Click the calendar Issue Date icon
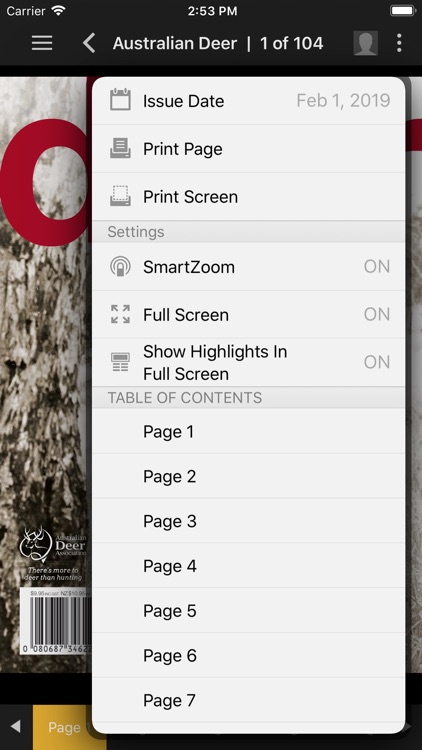Viewport: 422px width, 750px height. click(120, 100)
